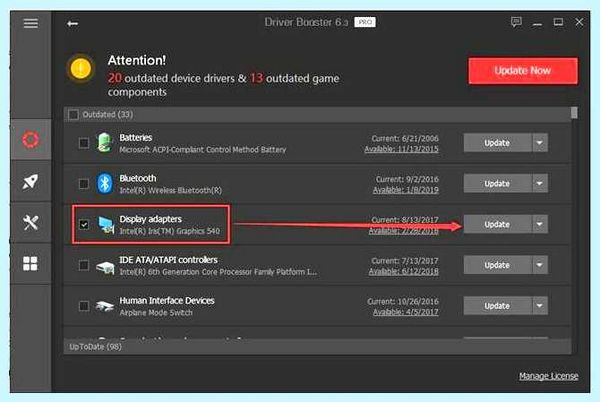The width and height of the screenshot is (600, 402).
Task: Click the Display adapters monitor icon
Action: point(106,225)
